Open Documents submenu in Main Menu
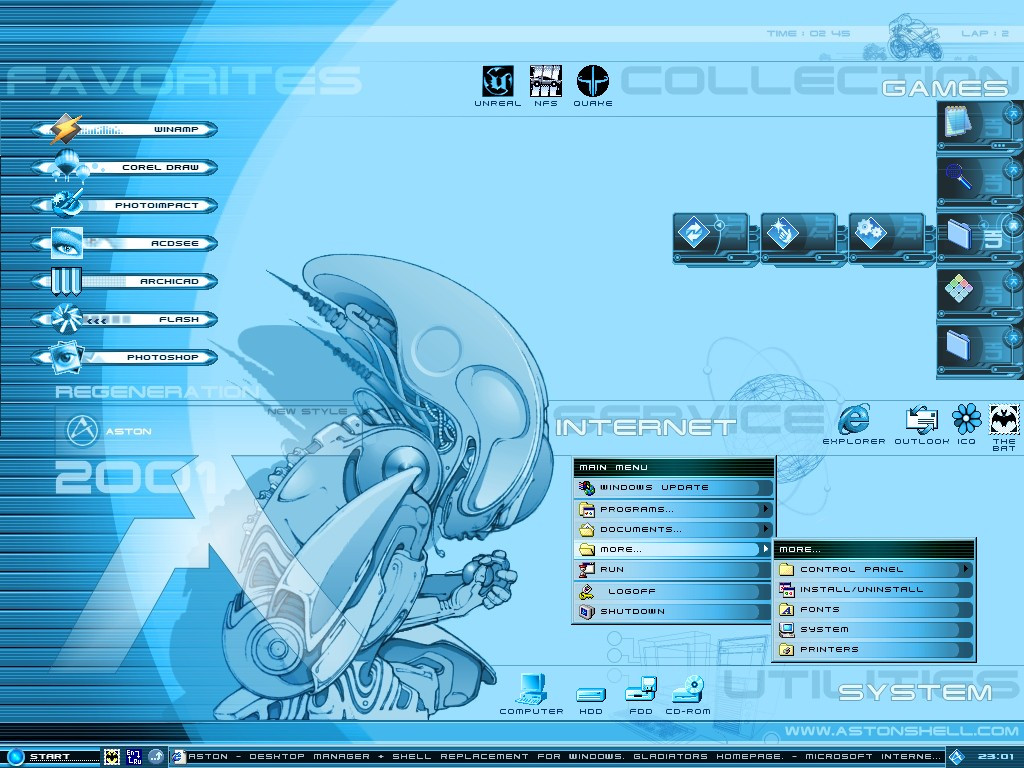The width and height of the screenshot is (1024, 768). tap(673, 530)
